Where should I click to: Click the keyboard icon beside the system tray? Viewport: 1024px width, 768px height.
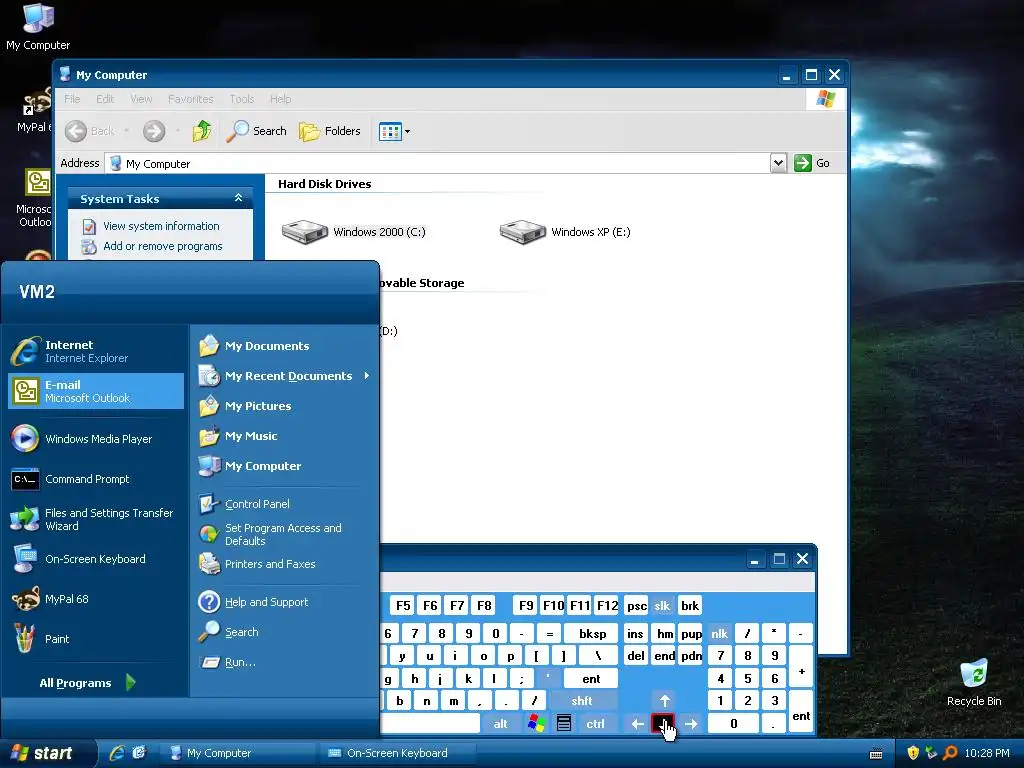tap(876, 754)
